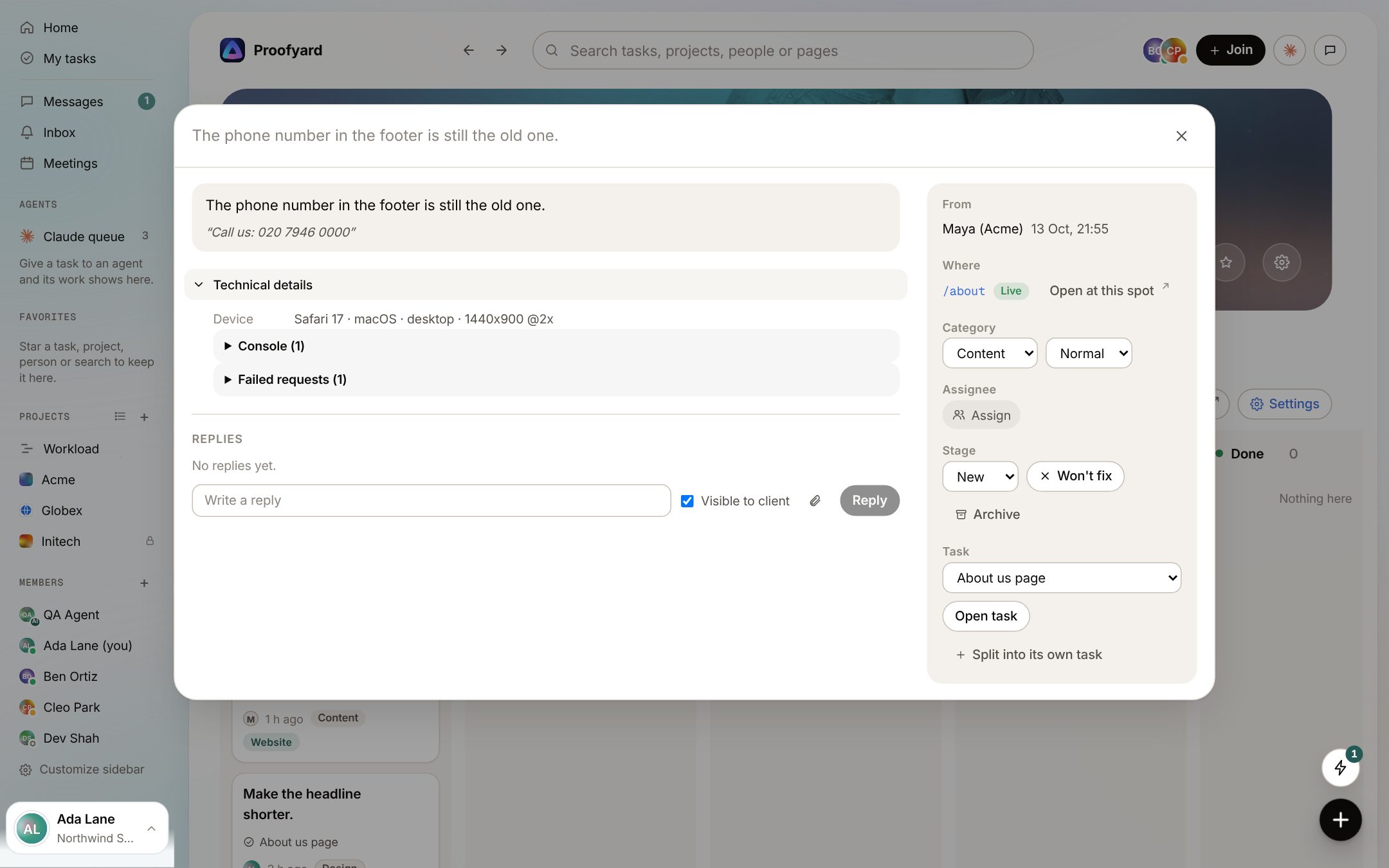Open the About us page task dropdown
The height and width of the screenshot is (868, 1389).
pyautogui.click(x=1062, y=578)
